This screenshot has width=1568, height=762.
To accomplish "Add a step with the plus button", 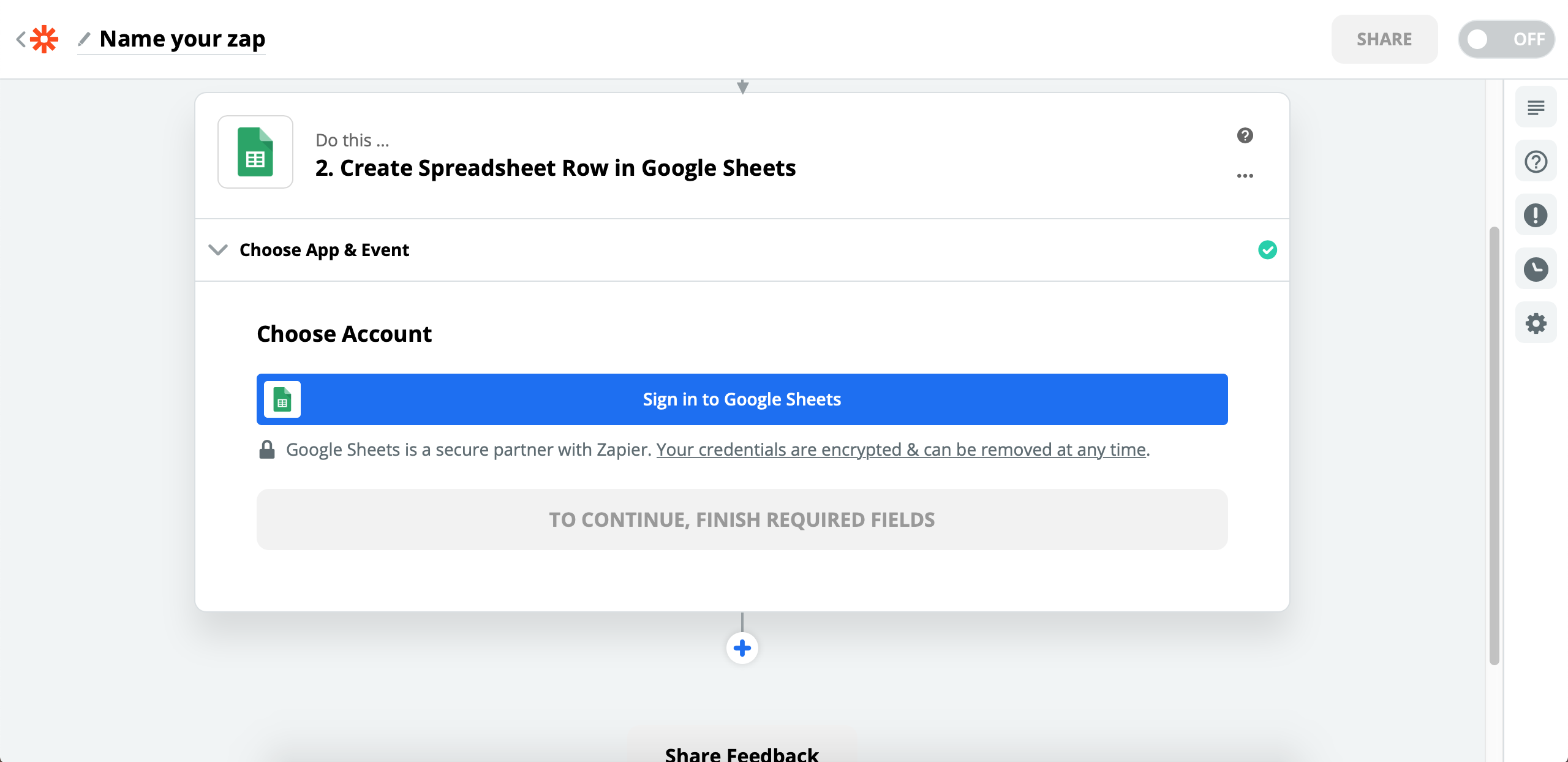I will pos(742,648).
